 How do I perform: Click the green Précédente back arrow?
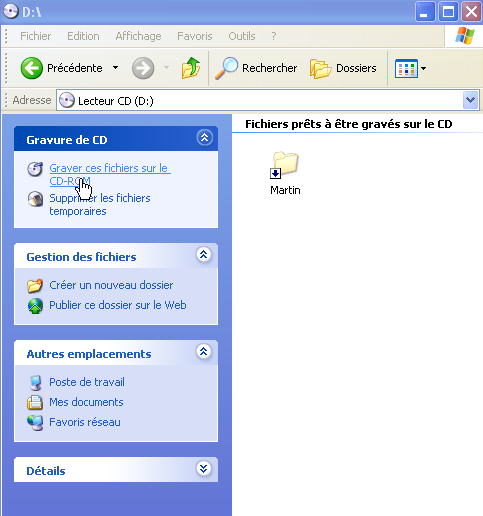pyautogui.click(x=32, y=68)
